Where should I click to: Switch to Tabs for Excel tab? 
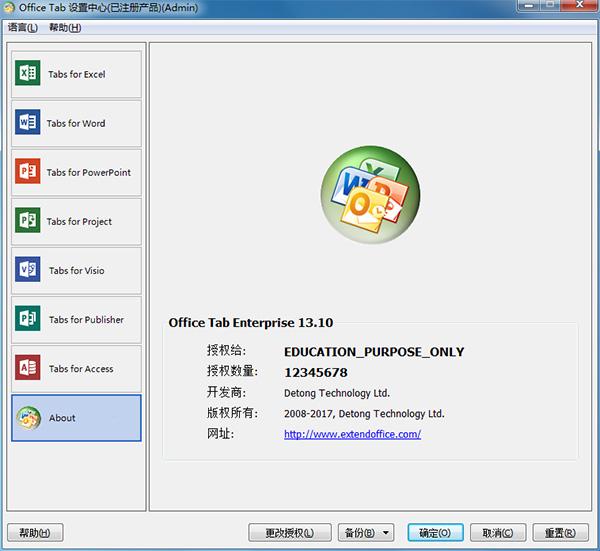tap(76, 74)
